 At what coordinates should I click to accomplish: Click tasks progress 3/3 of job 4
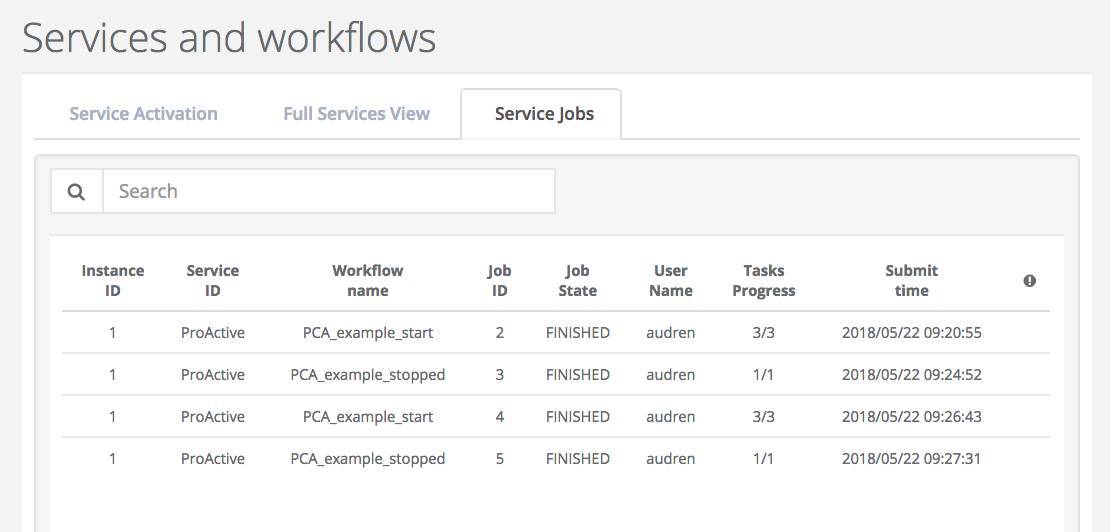[764, 417]
